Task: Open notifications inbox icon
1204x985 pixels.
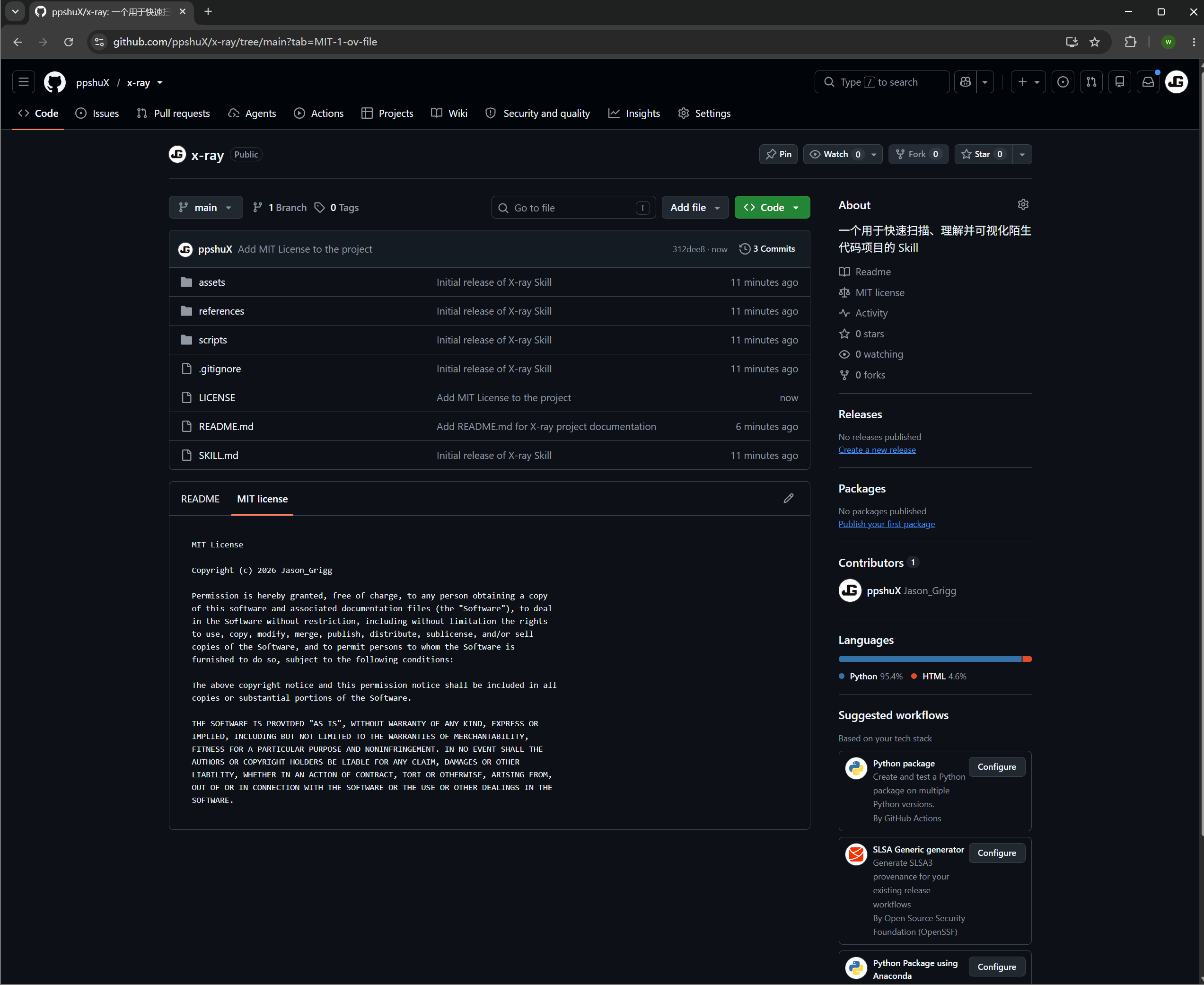Action: (1148, 82)
